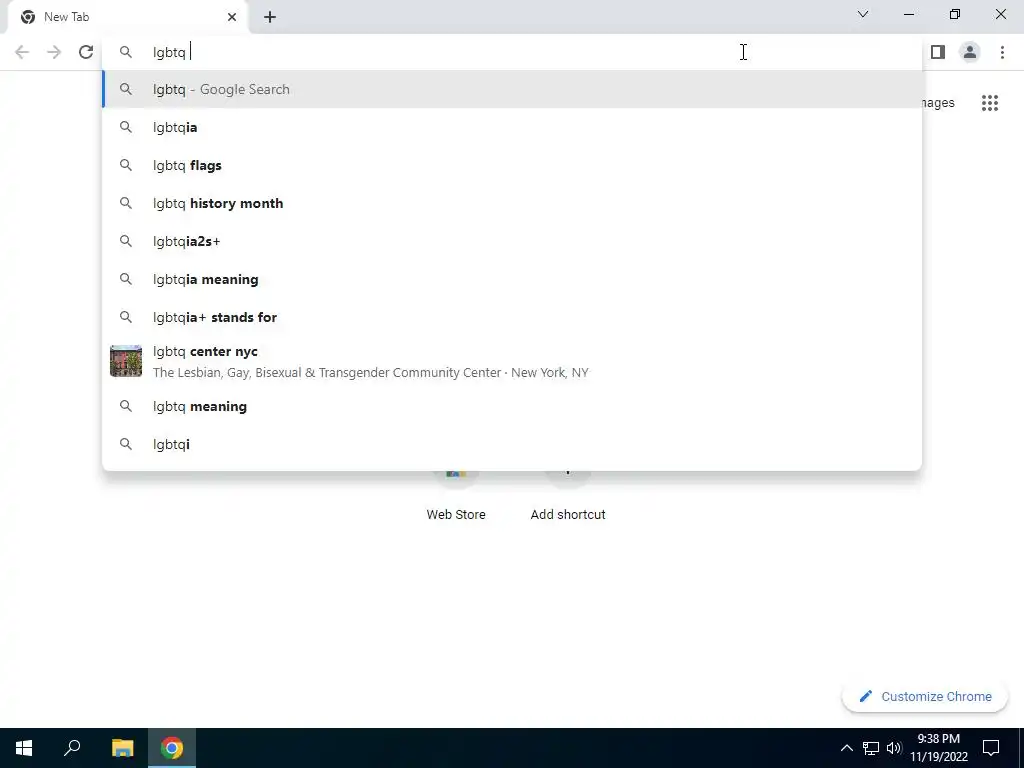Choose 'lgbtqia+ stands for' suggestion
Viewport: 1024px width, 768px height.
point(513,317)
